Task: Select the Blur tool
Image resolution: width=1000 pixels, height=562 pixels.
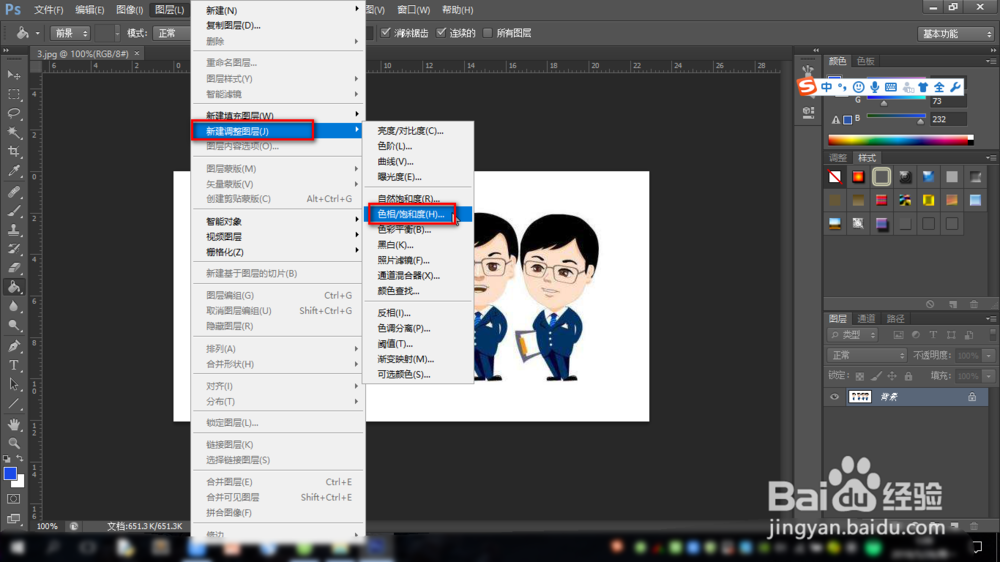Action: click(x=13, y=306)
